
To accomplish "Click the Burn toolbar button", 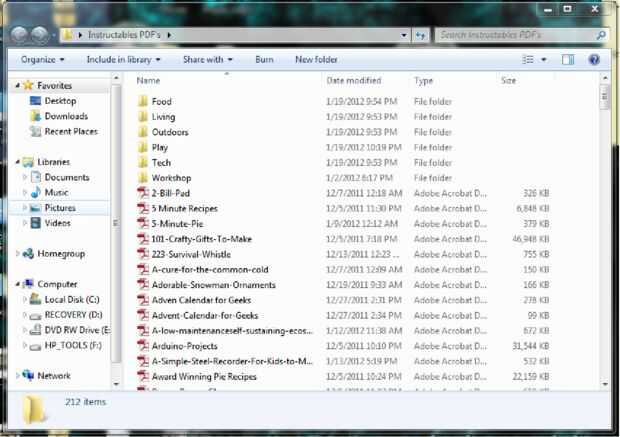I will click(x=264, y=60).
